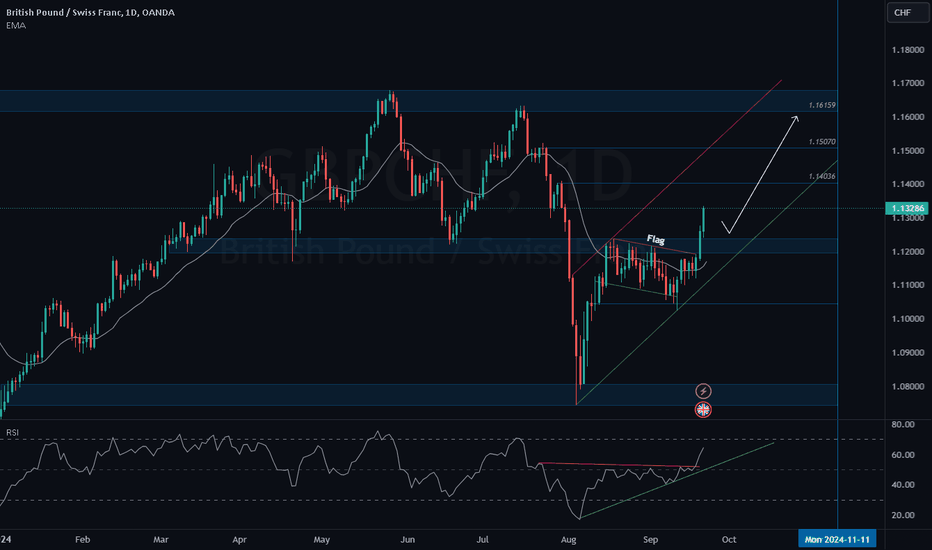Click the Mon 2024-11-11 date label
This screenshot has width=932, height=550.
(837, 539)
